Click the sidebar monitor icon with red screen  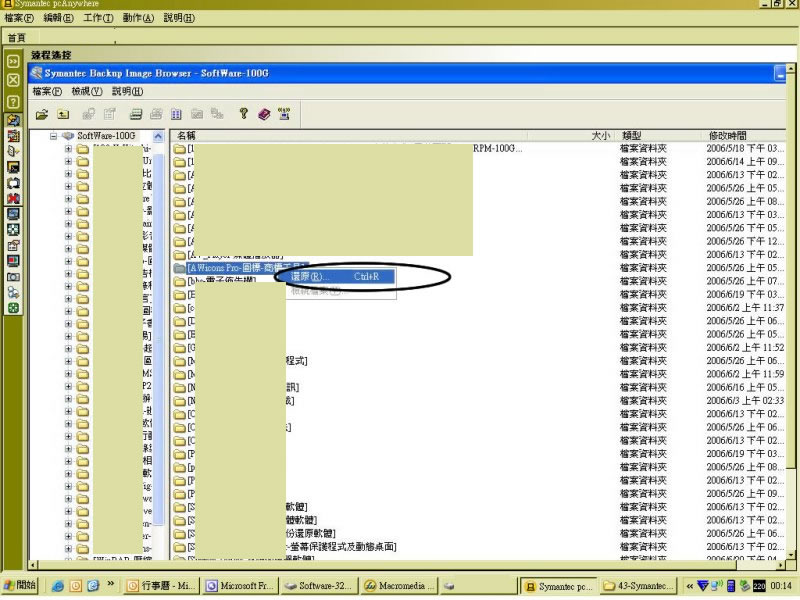tap(13, 261)
